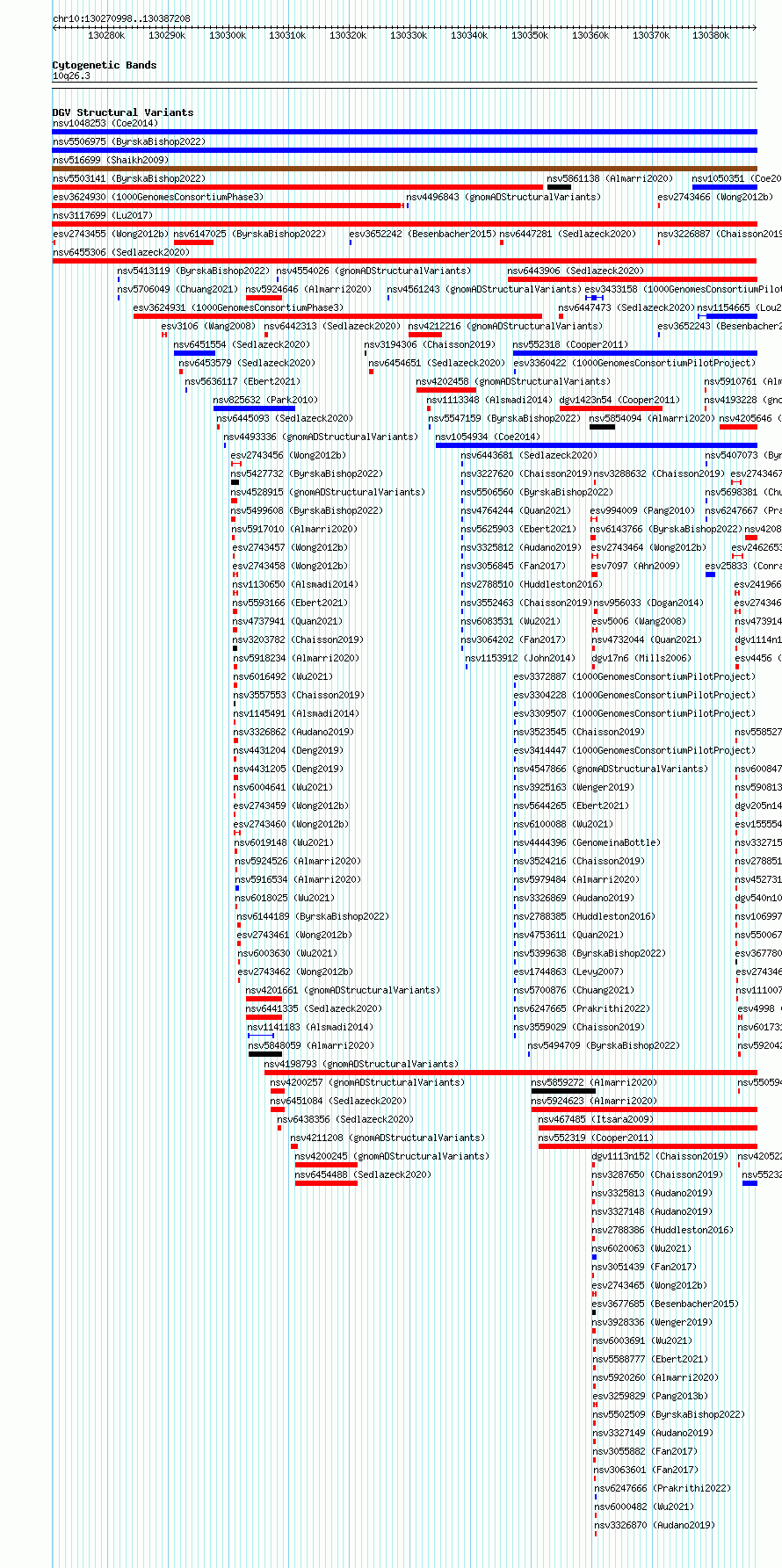Select nsv6147025 (ByrskaBishop2022) label
Screen dimensions: 782x1568
(x=250, y=234)
